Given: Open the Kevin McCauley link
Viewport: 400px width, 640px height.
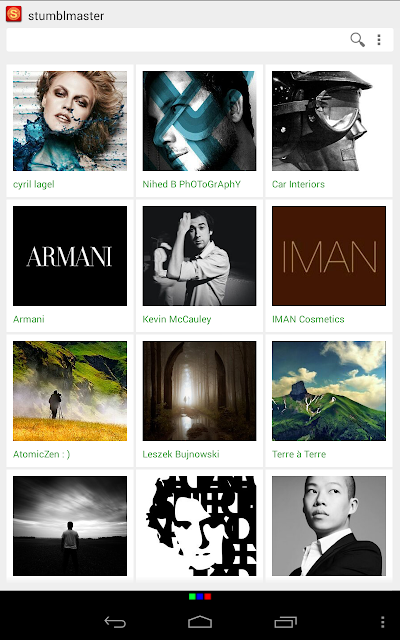Looking at the screenshot, I should coord(177,319).
